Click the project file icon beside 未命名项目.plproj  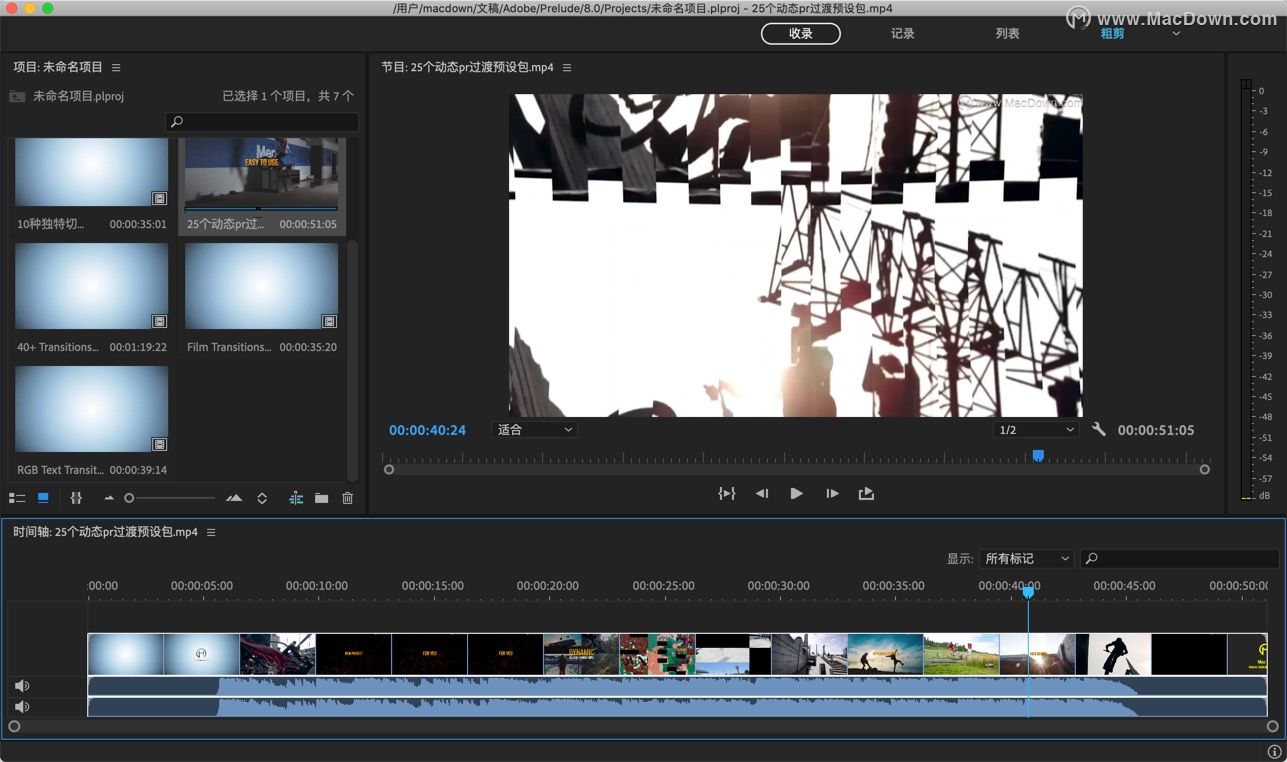tap(17, 96)
